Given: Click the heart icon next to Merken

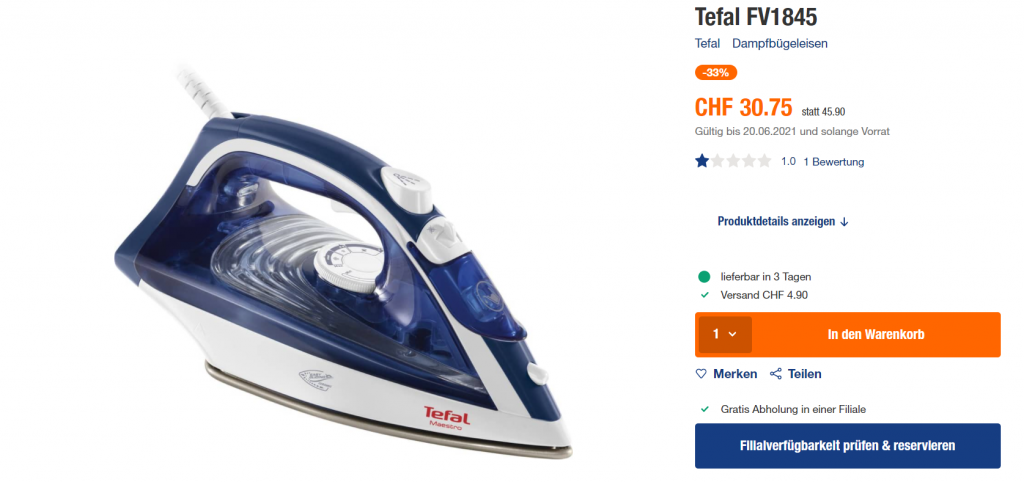Looking at the screenshot, I should [x=701, y=374].
